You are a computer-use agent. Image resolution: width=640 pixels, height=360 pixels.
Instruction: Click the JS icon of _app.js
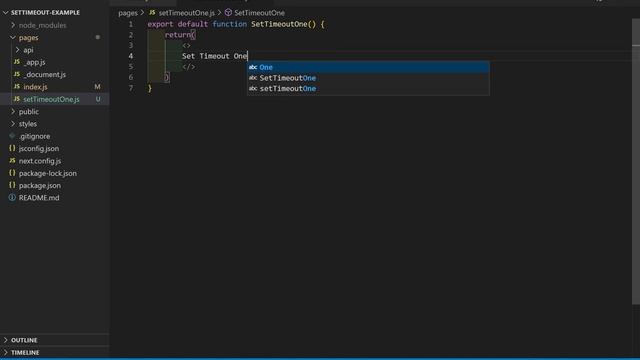coord(17,62)
